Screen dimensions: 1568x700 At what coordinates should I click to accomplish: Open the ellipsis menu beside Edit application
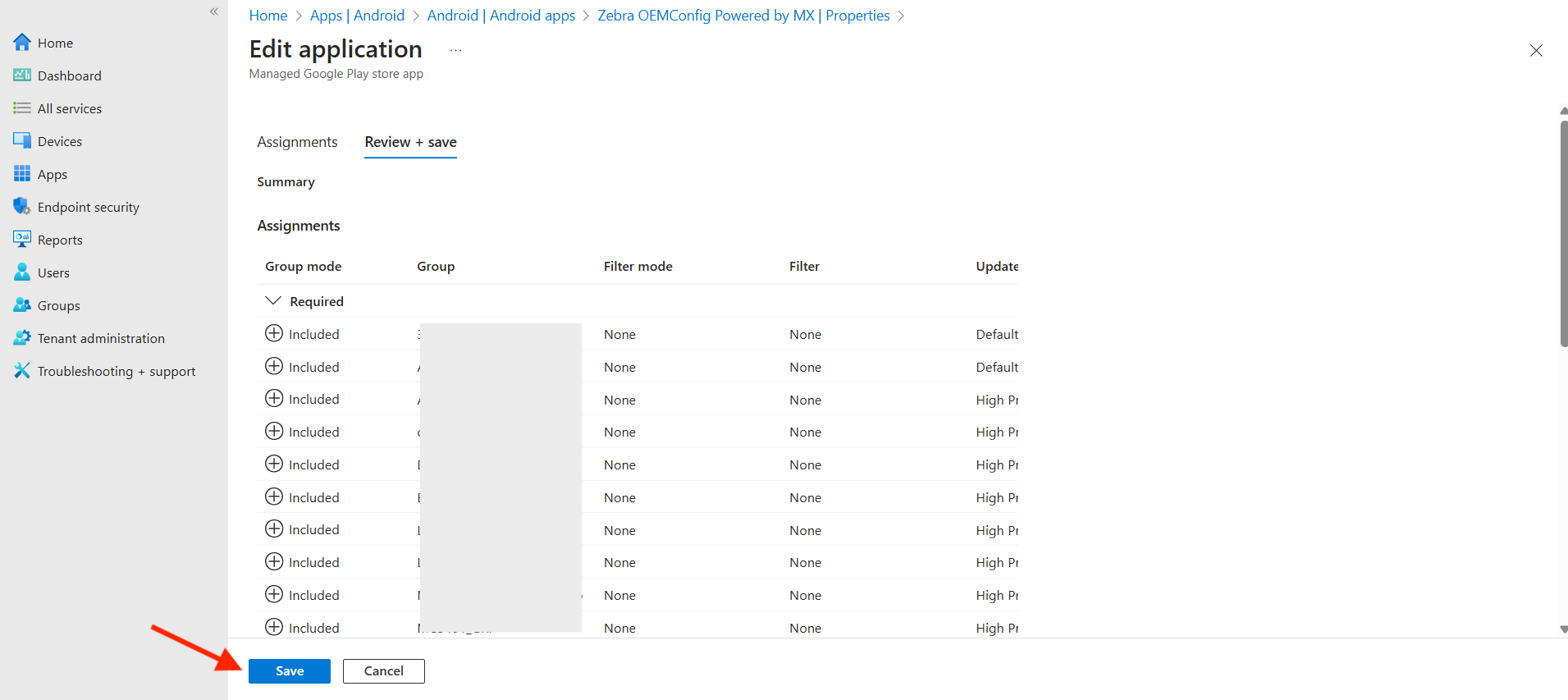click(x=455, y=51)
